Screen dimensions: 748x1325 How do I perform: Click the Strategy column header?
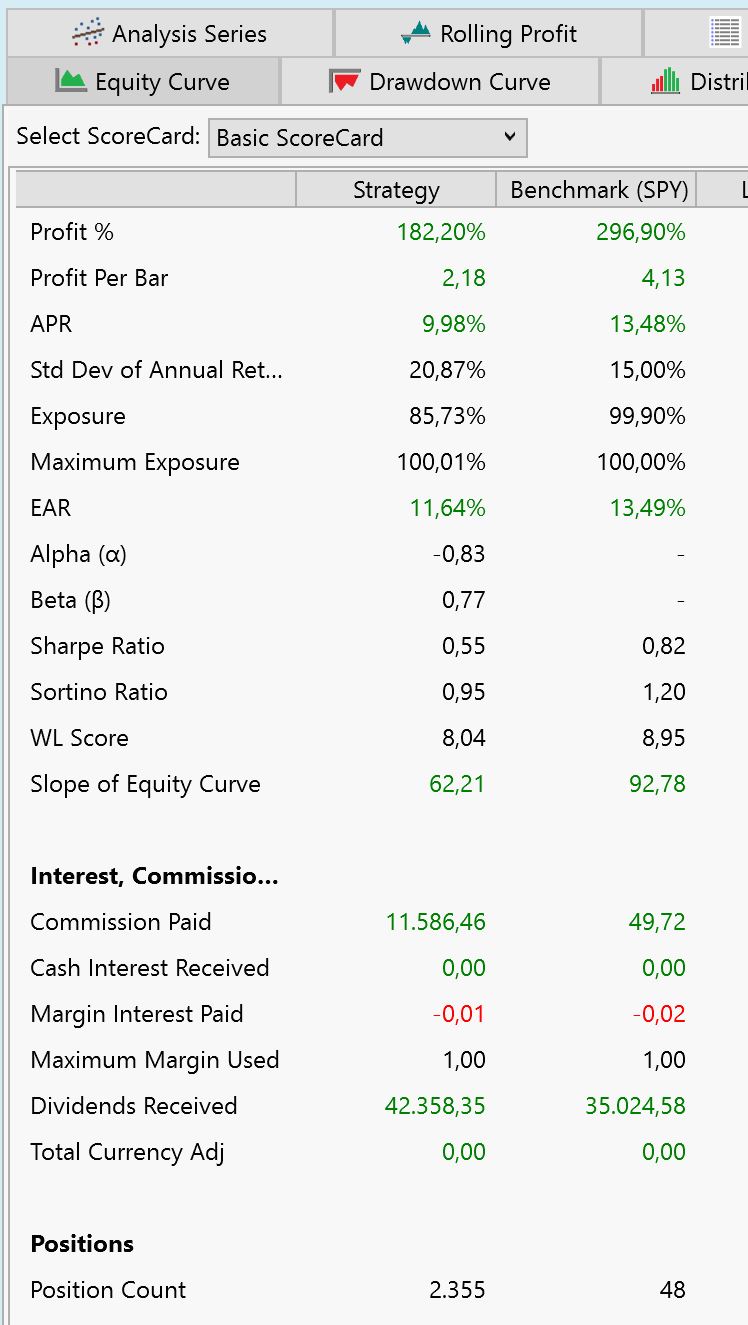[396, 190]
